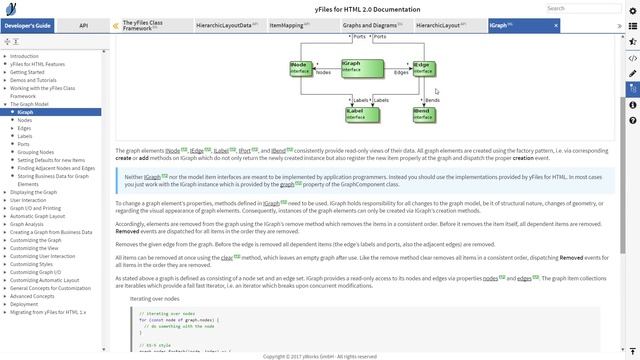
Task: Switch to the Developer's Guide tab
Action: click(27, 26)
